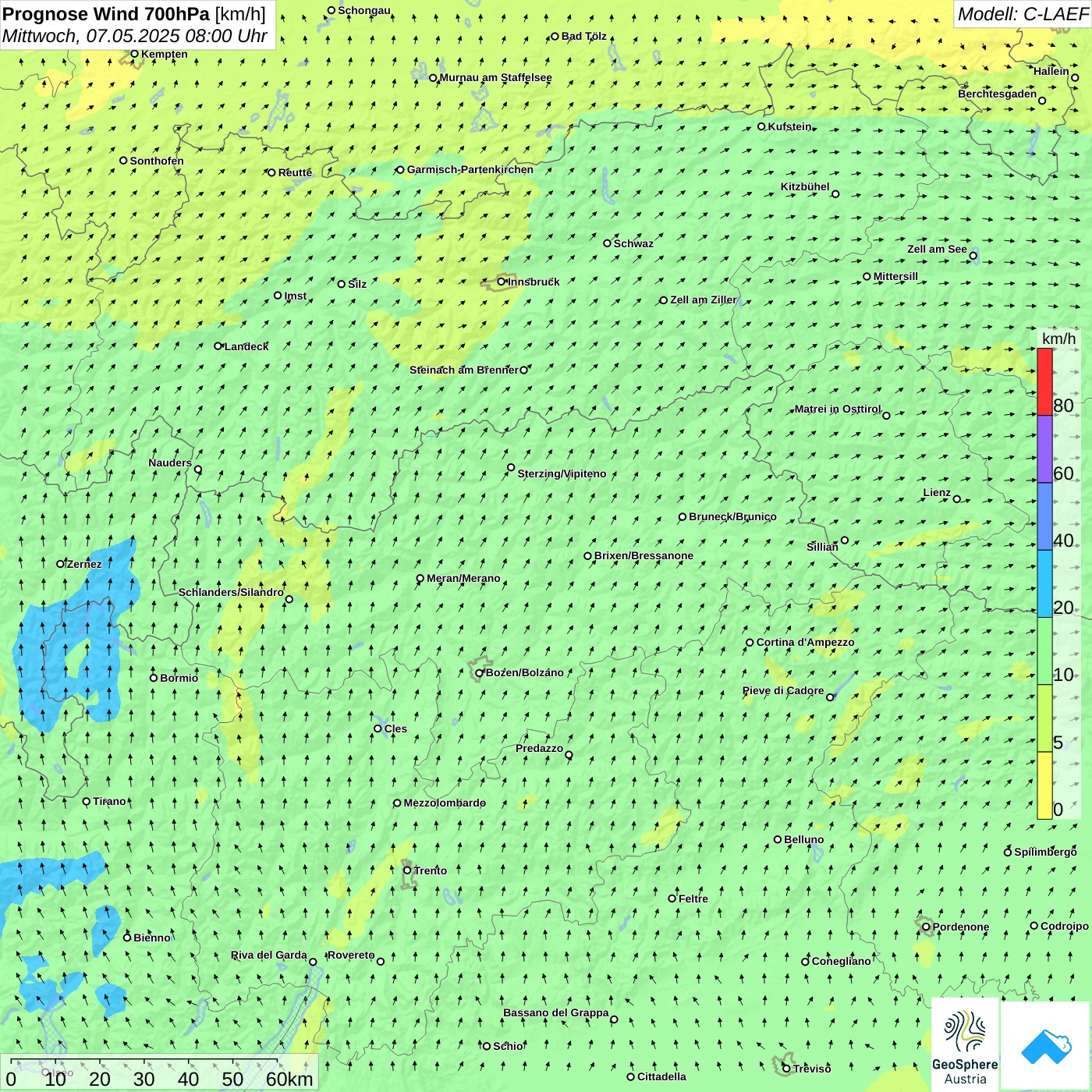Click the 'Pieve di Cadore' label
The height and width of the screenshot is (1092, 1092).
[783, 690]
